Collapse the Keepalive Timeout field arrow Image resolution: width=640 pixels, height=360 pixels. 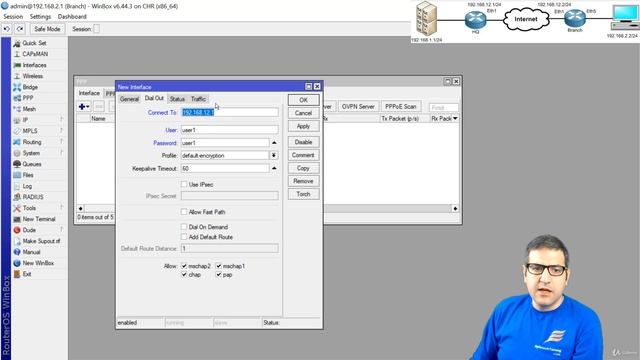pos(274,168)
